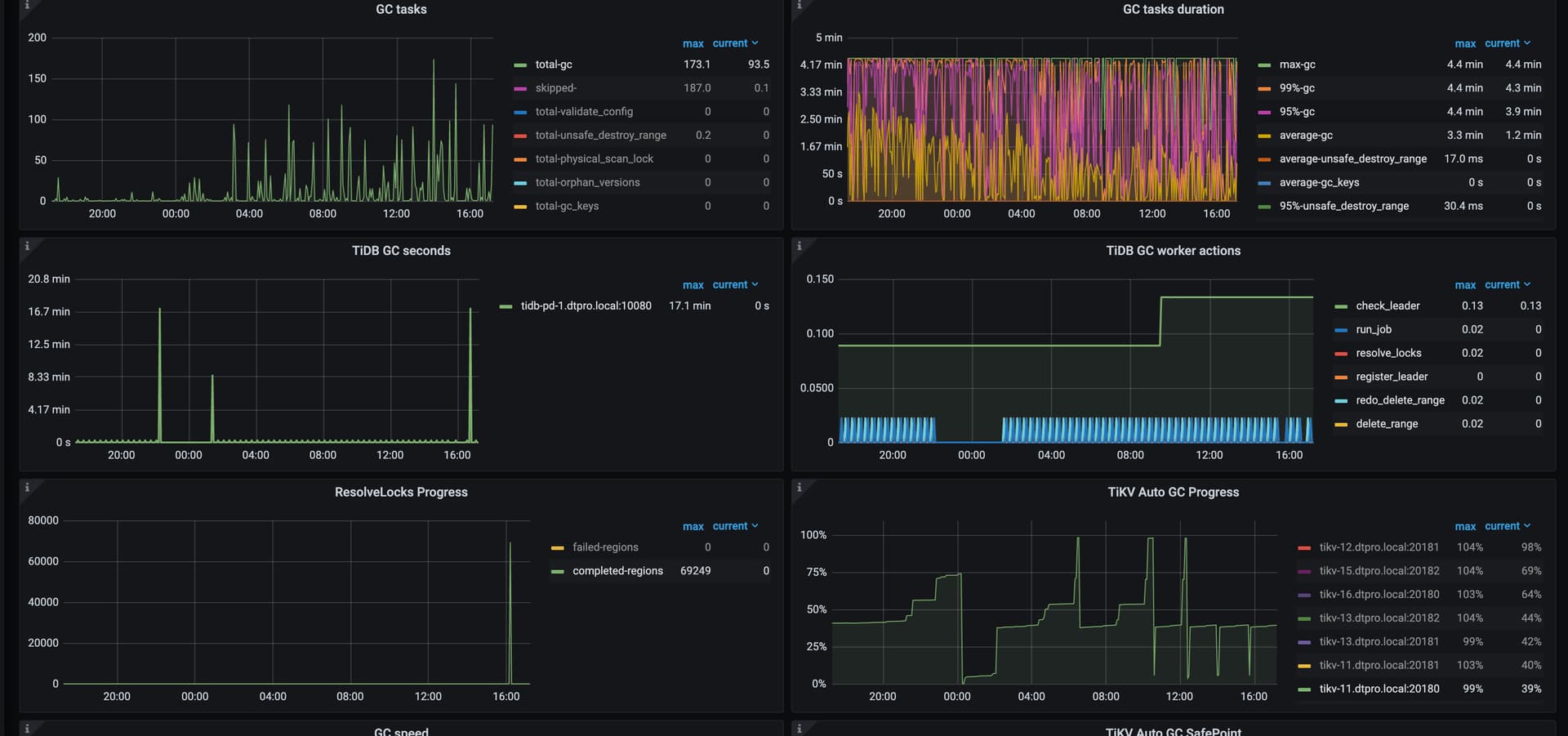1568x736 pixels.
Task: Sort GC tasks legend by max column
Action: (693, 43)
